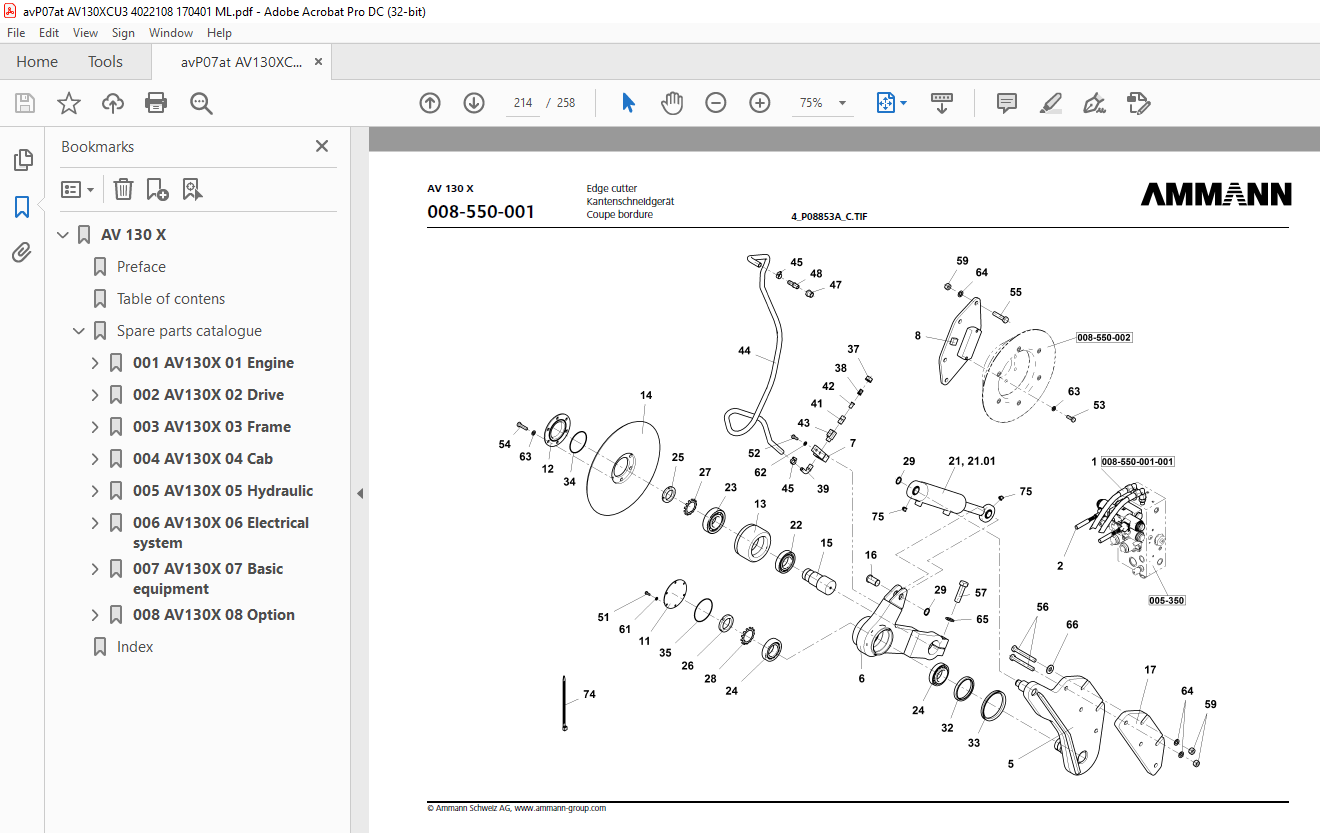Collapse the AV 130 X bookmark
The height and width of the screenshot is (833, 1320).
tap(63, 235)
